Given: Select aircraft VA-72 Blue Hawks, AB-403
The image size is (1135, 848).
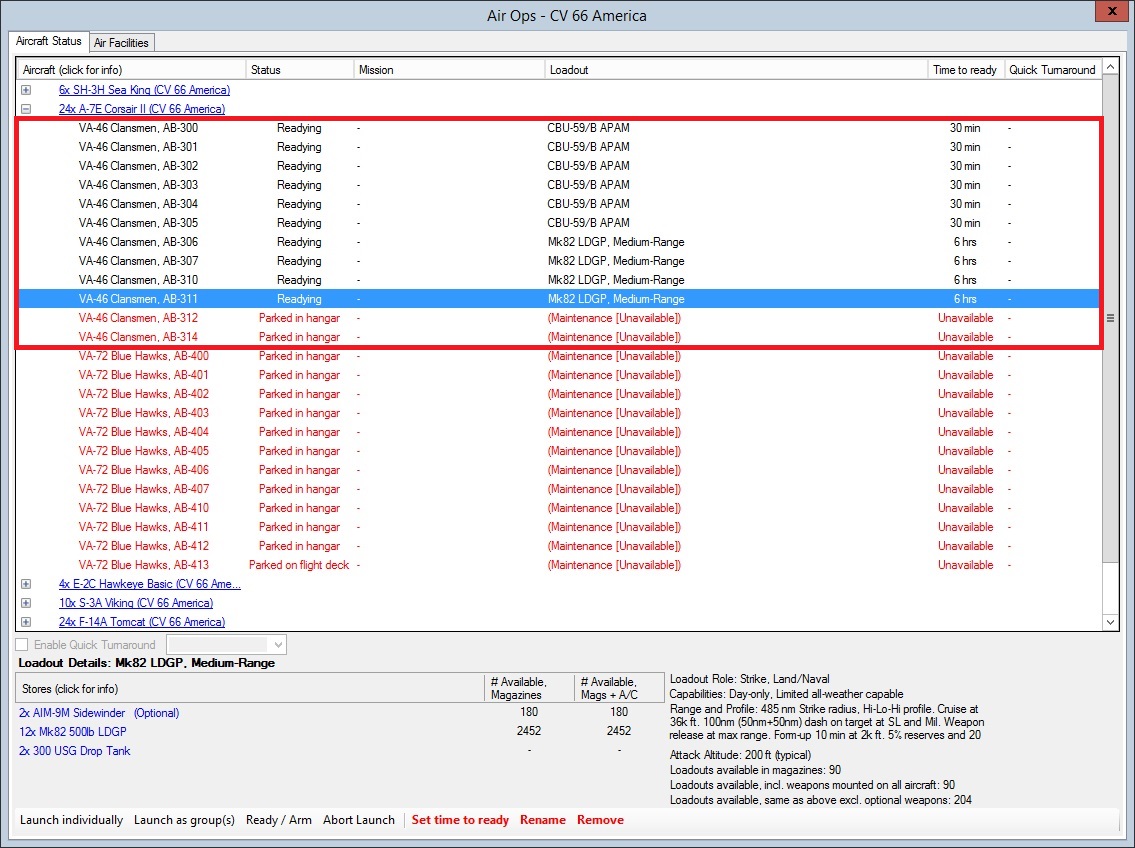Looking at the screenshot, I should pyautogui.click(x=558, y=413).
